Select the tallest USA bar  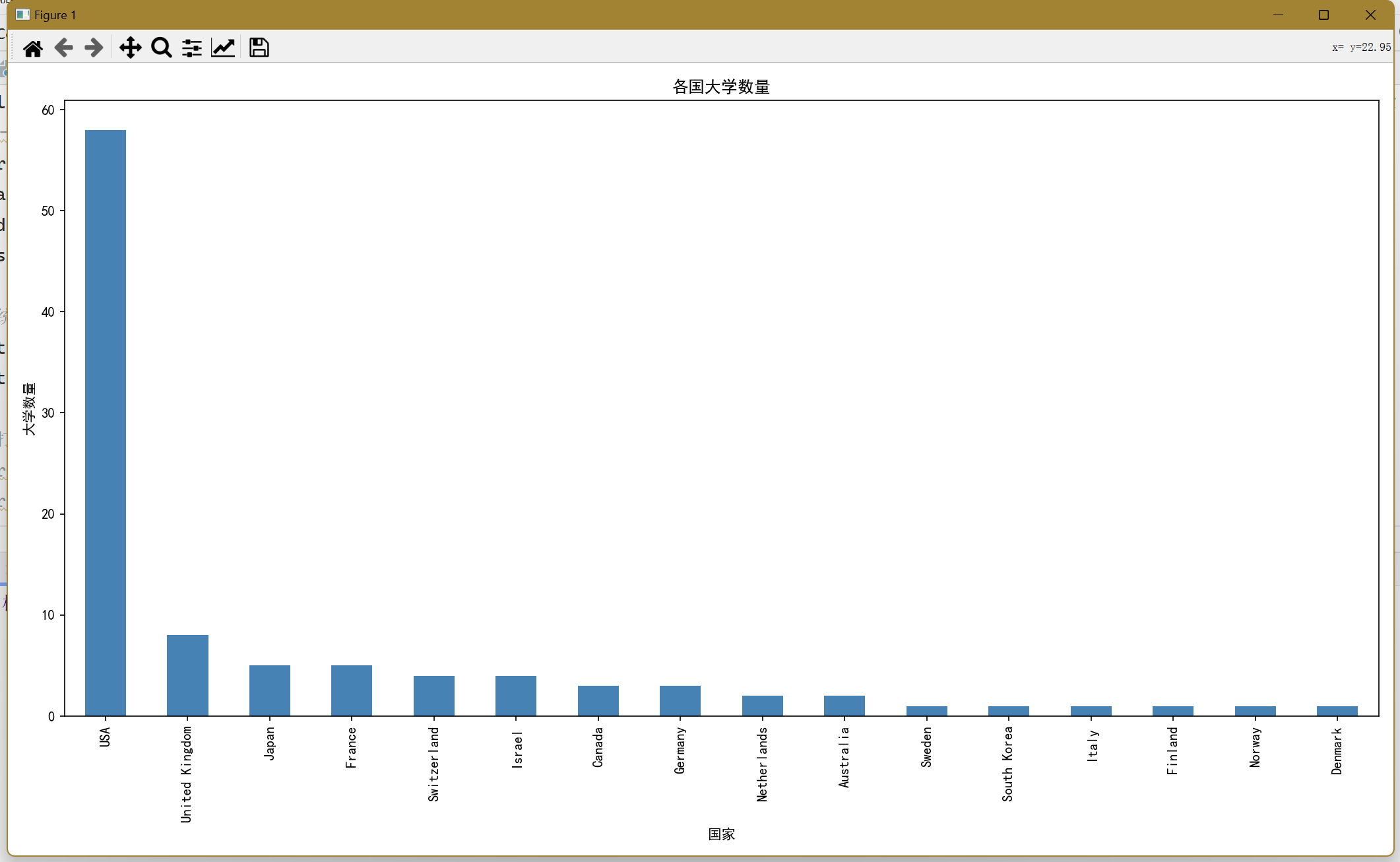[105, 422]
